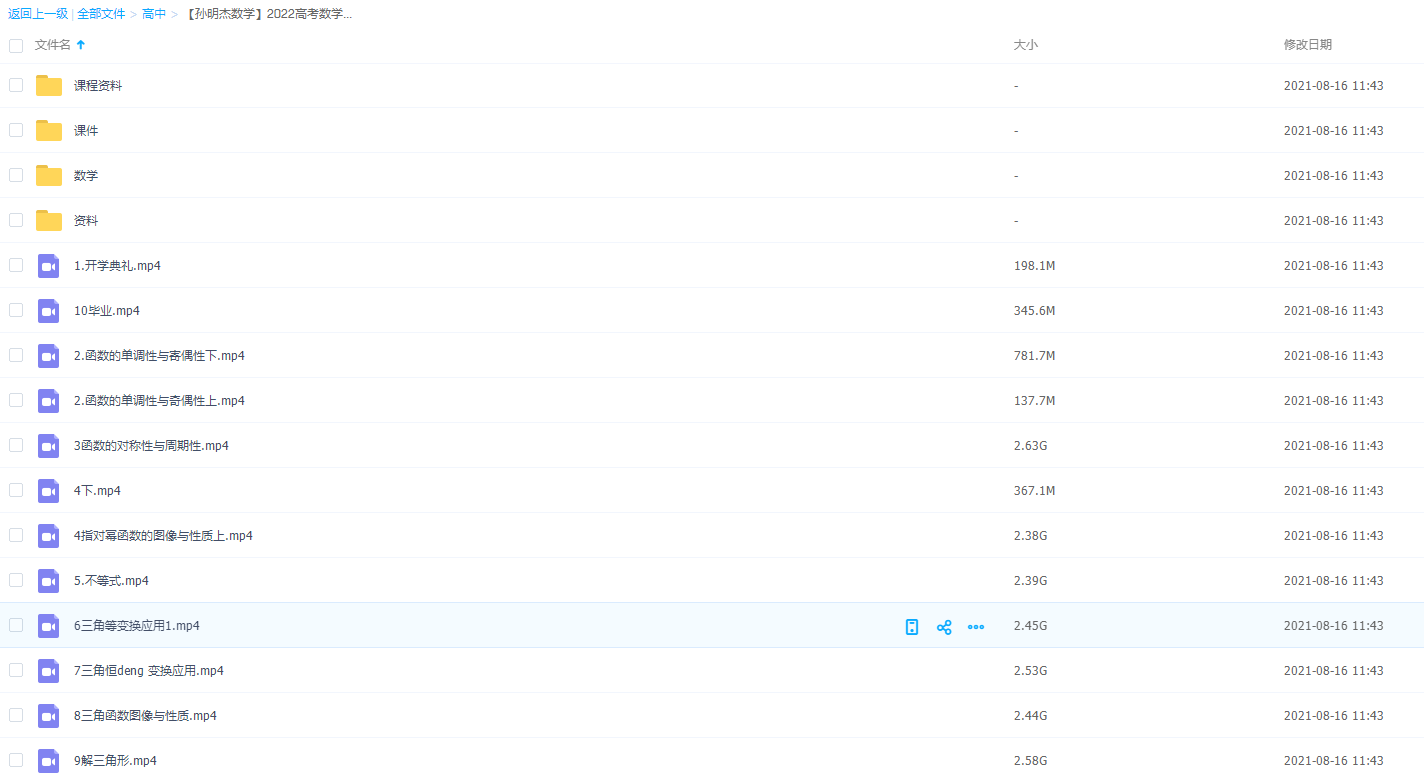Tick checkbox next to 8三角函数图像与性质.mp4

(x=16, y=715)
